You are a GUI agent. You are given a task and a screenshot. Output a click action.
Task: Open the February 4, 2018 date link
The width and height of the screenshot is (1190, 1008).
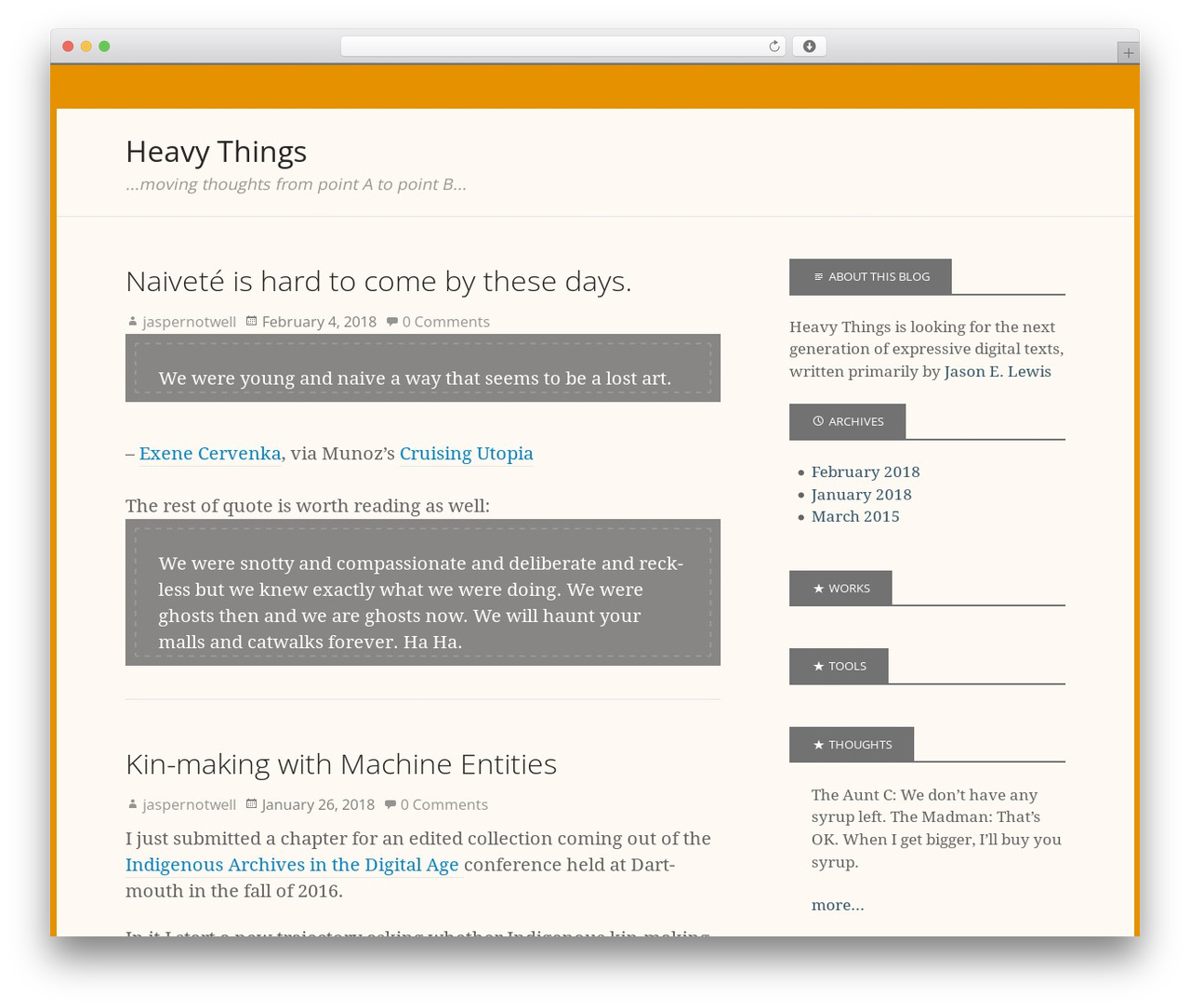pos(319,322)
